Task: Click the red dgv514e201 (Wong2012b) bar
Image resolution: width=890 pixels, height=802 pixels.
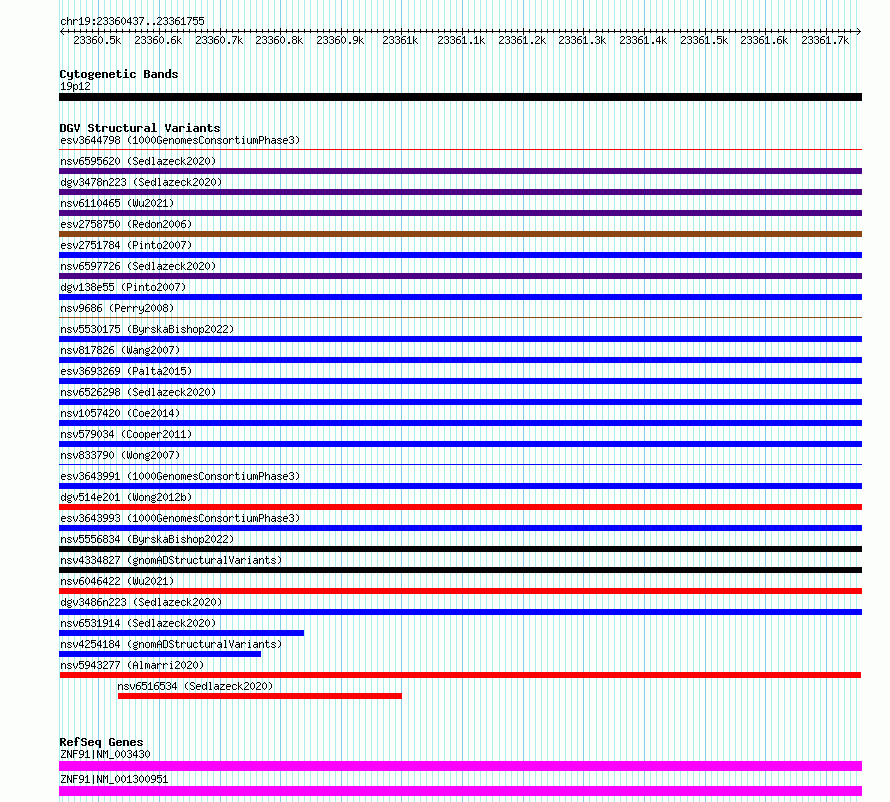Action: pos(460,507)
